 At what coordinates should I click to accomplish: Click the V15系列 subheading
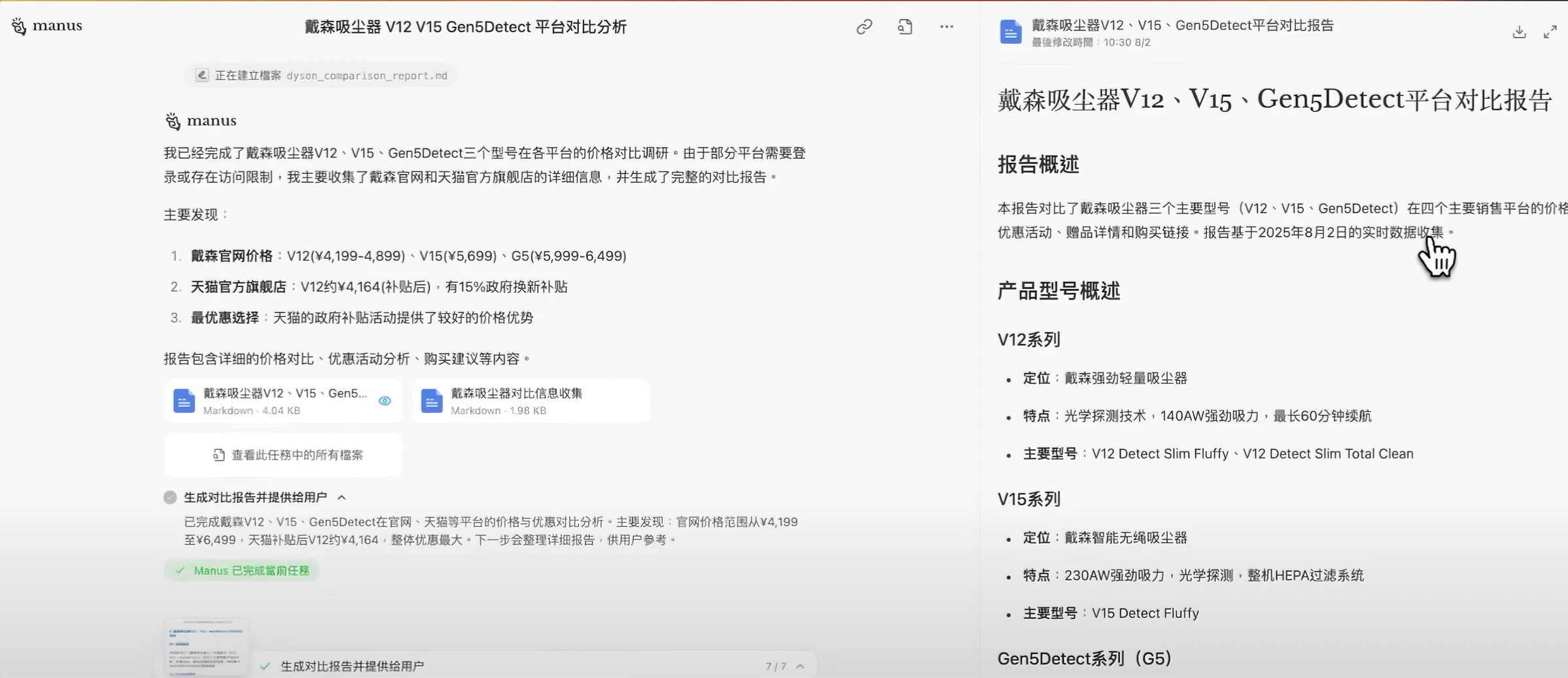pos(1029,499)
